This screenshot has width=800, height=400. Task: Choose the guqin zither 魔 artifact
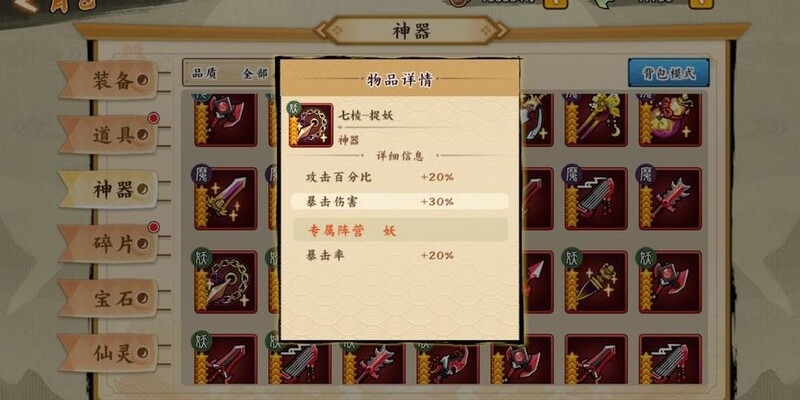coord(595,198)
